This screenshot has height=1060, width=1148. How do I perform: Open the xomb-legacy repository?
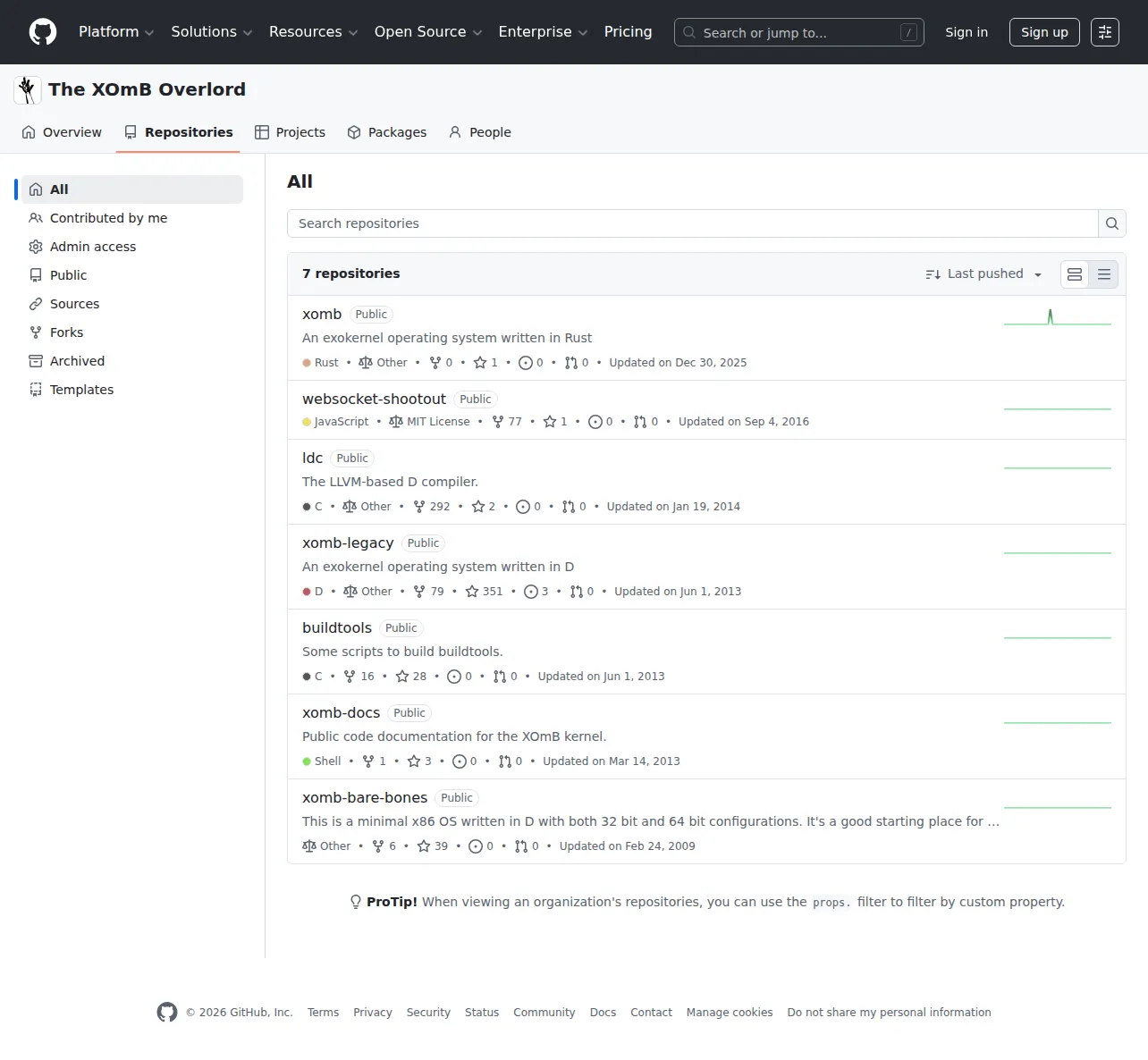click(348, 543)
